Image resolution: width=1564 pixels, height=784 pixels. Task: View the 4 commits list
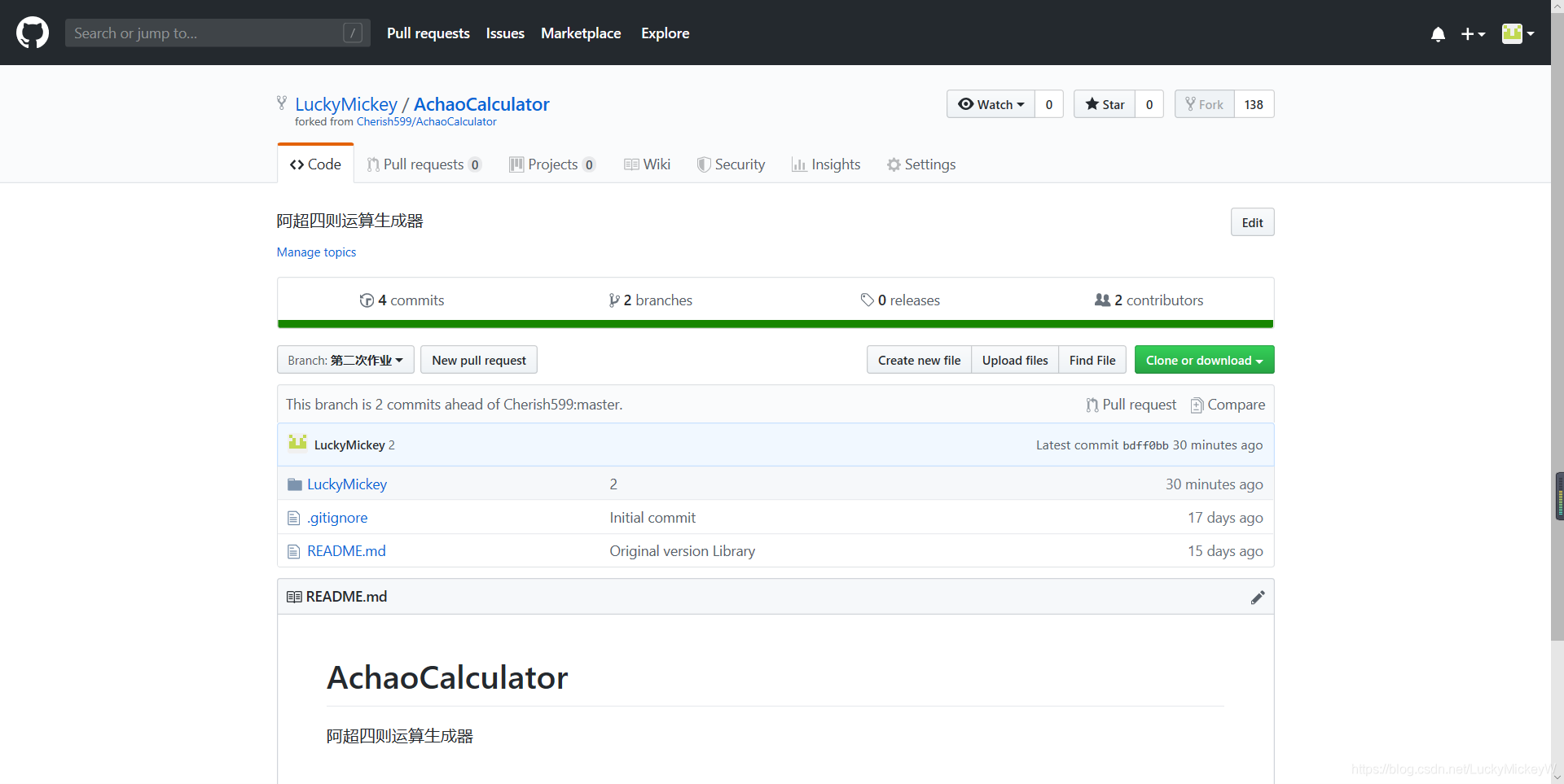click(x=402, y=300)
